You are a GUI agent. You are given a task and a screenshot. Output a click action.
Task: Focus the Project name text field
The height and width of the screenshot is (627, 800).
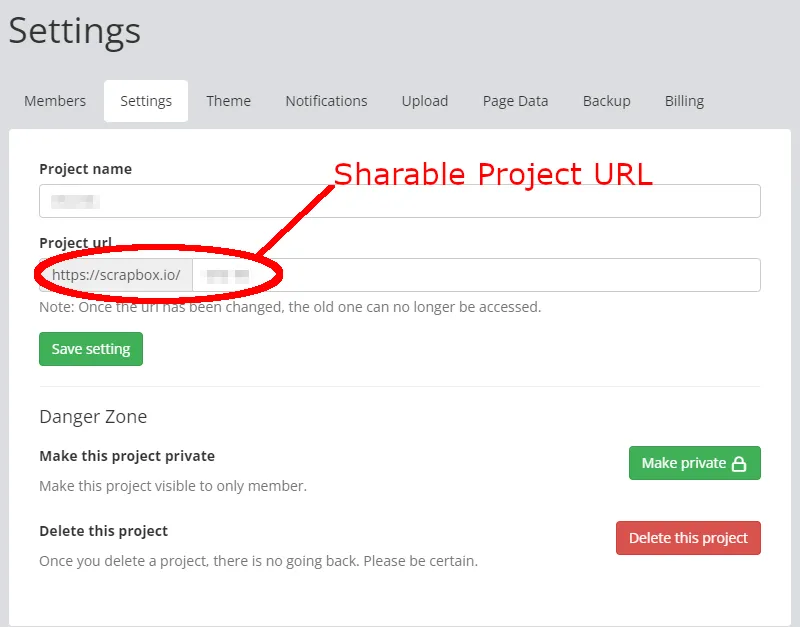click(x=400, y=201)
